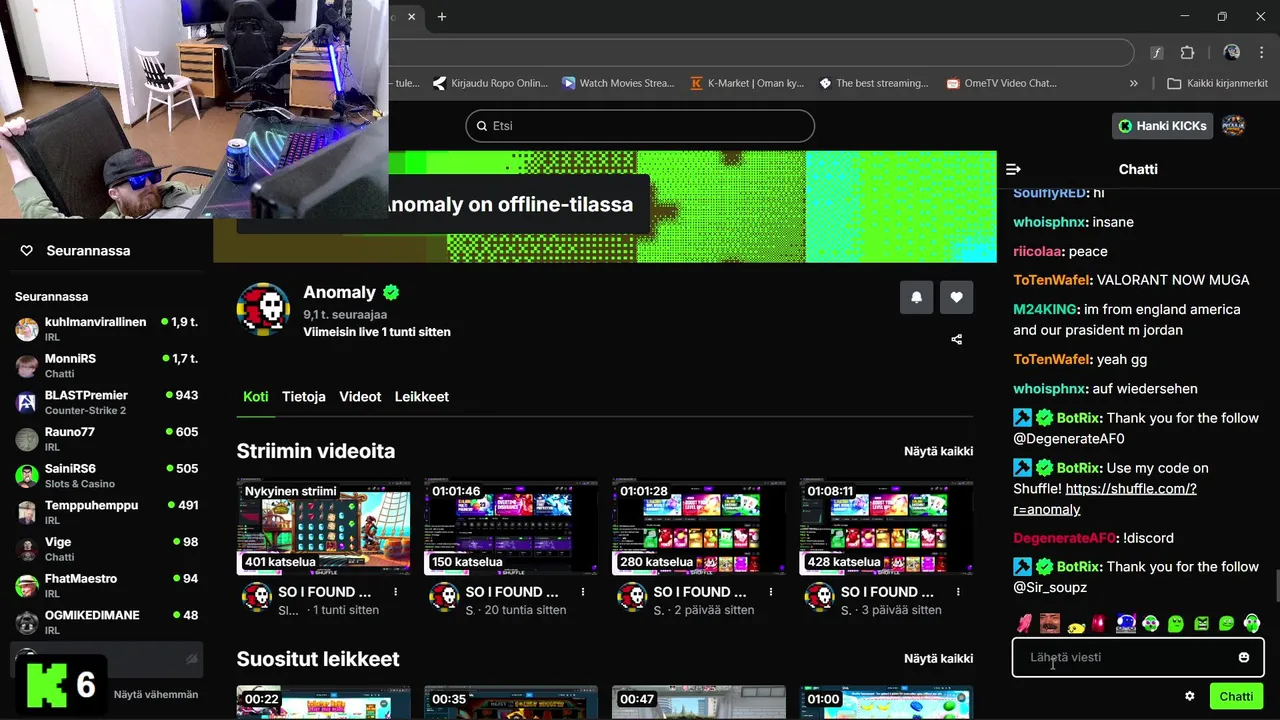1280x720 pixels.
Task: Close the current browser tab
Action: (412, 17)
